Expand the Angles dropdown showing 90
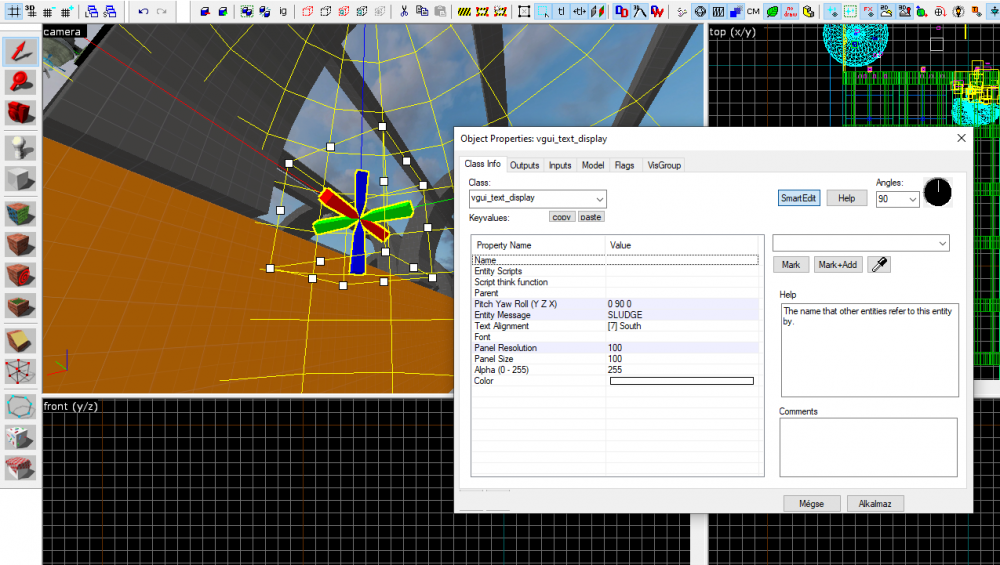Image resolution: width=1000 pixels, height=565 pixels. pos(897,199)
